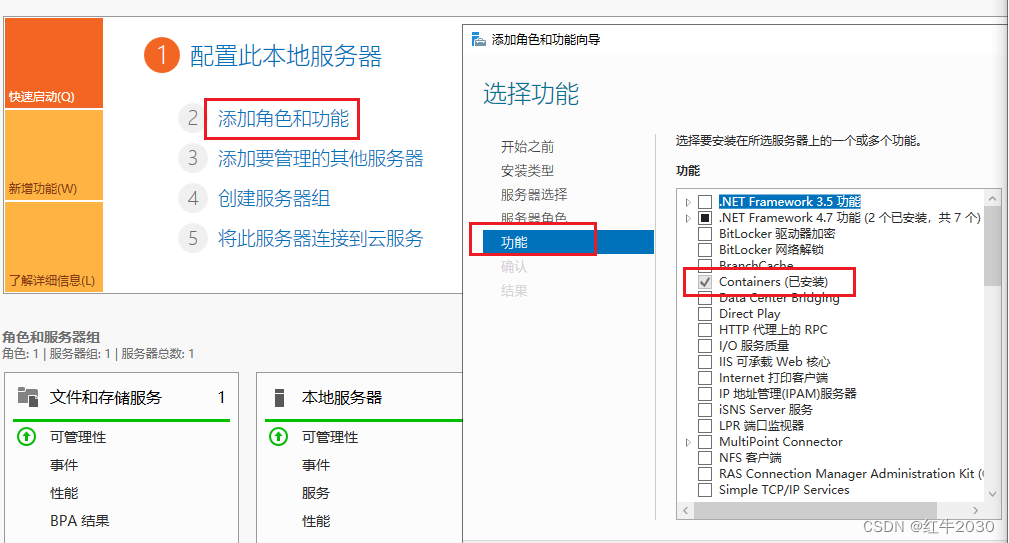Click the File and Storage Services tile icon
The image size is (1009, 543).
(27, 397)
